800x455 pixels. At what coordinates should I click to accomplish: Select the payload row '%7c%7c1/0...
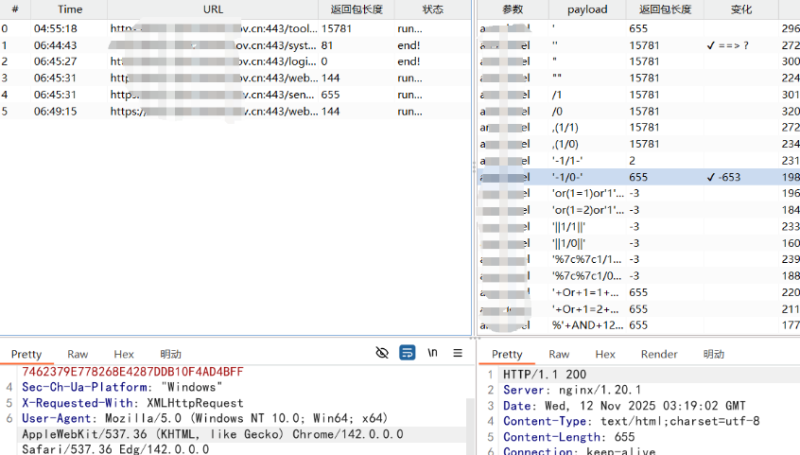coord(638,276)
